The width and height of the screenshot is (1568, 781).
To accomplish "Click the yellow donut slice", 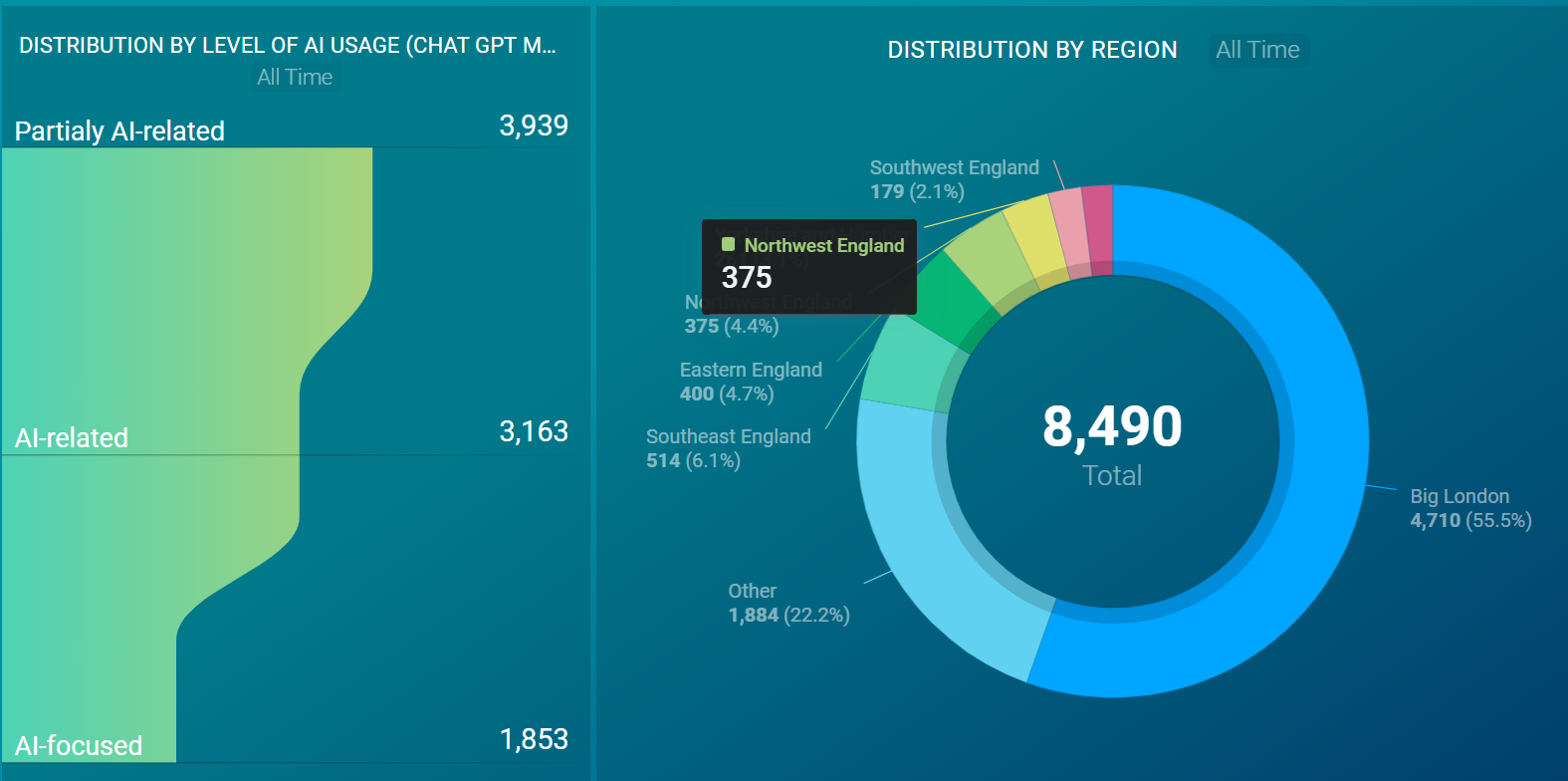I will coord(1032,235).
